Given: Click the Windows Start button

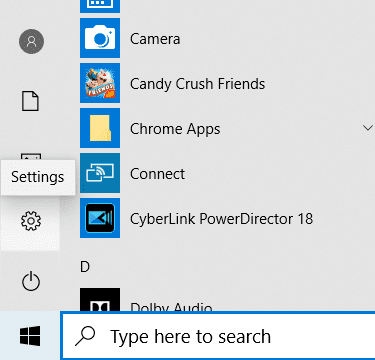Looking at the screenshot, I should tap(30, 336).
